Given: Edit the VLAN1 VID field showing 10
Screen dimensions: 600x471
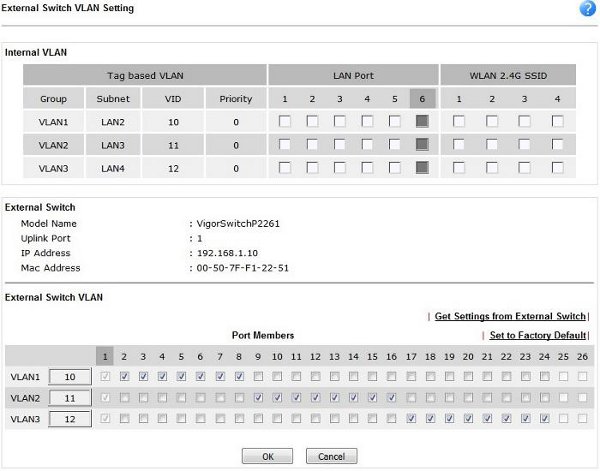Looking at the screenshot, I should (70, 377).
